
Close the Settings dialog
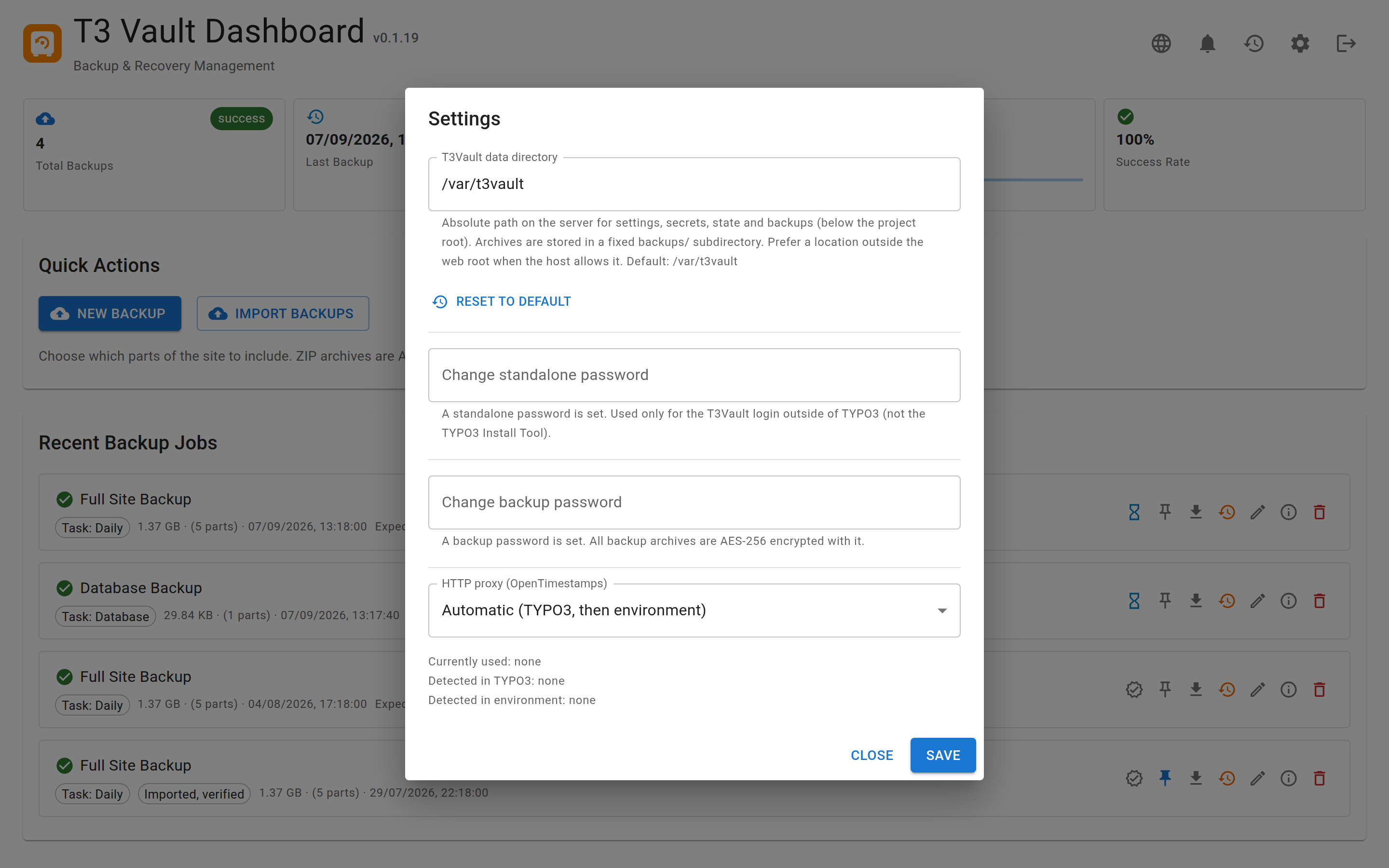click(872, 756)
